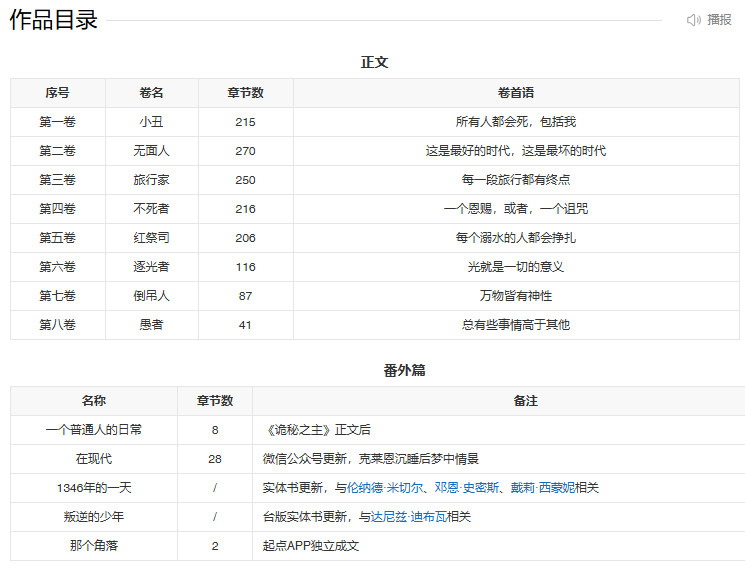Click the quote 每一段旅行都有终点
Screen dimensions: 745x566
point(516,180)
